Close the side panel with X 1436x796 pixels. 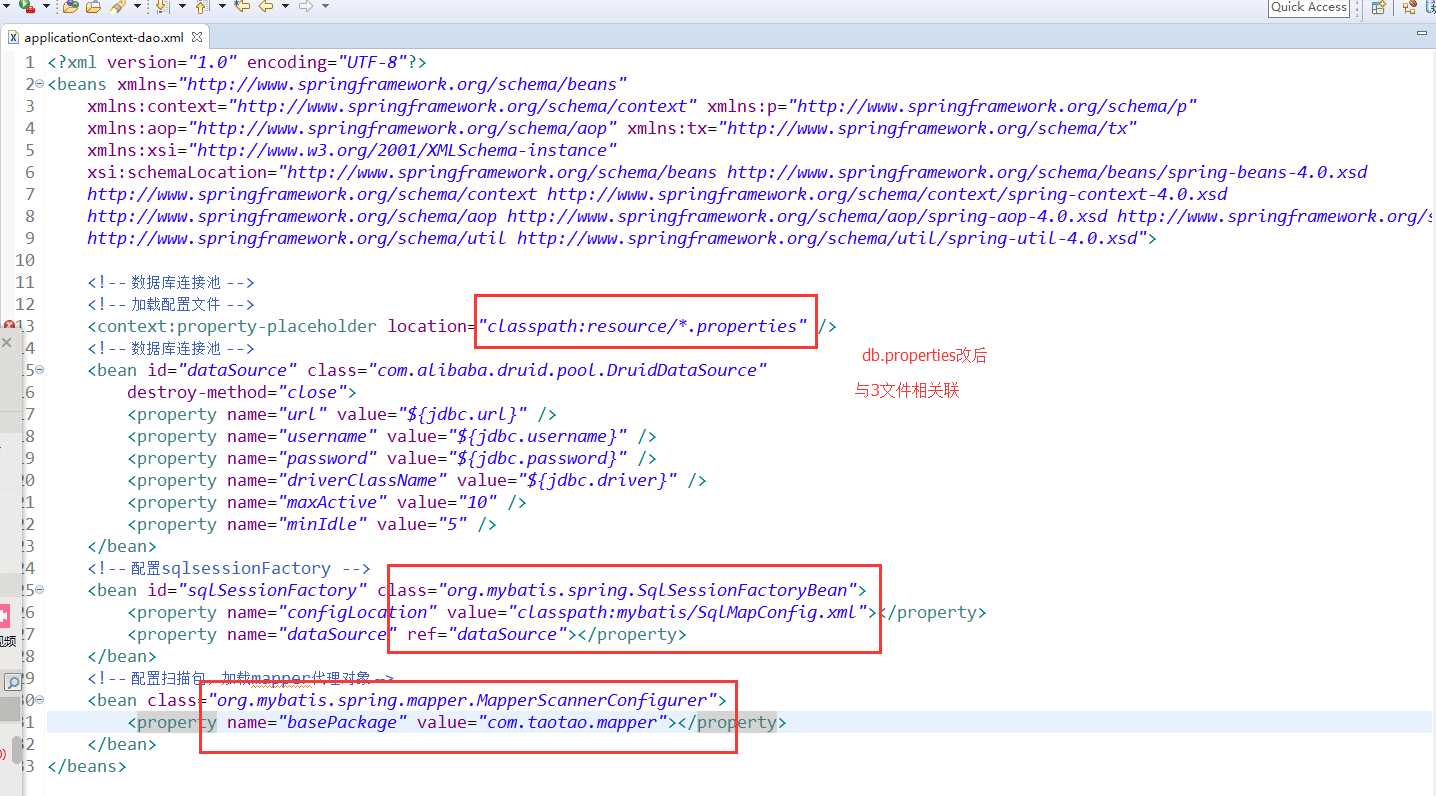point(5,342)
